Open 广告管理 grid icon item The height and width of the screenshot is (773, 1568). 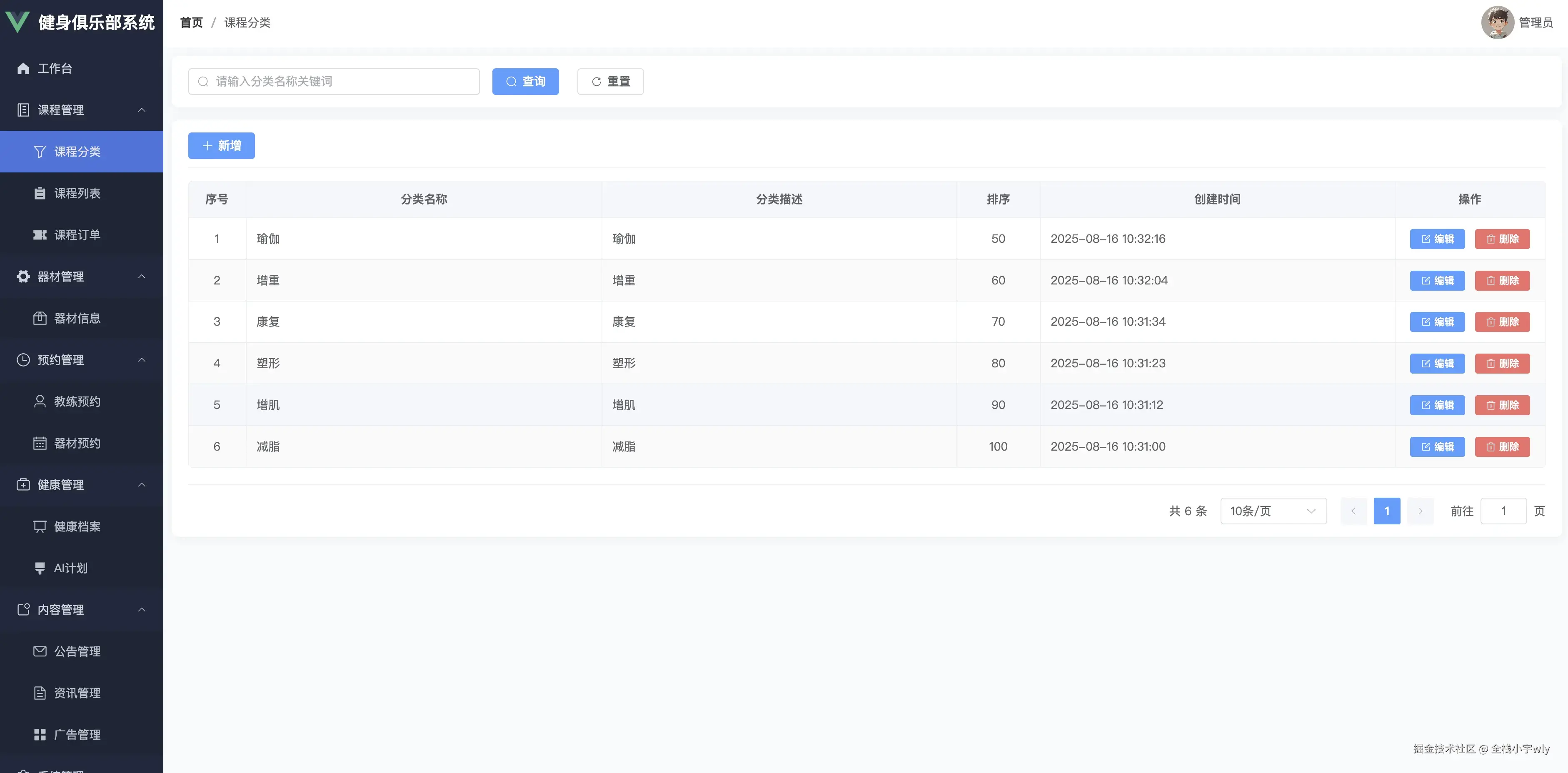tap(77, 735)
